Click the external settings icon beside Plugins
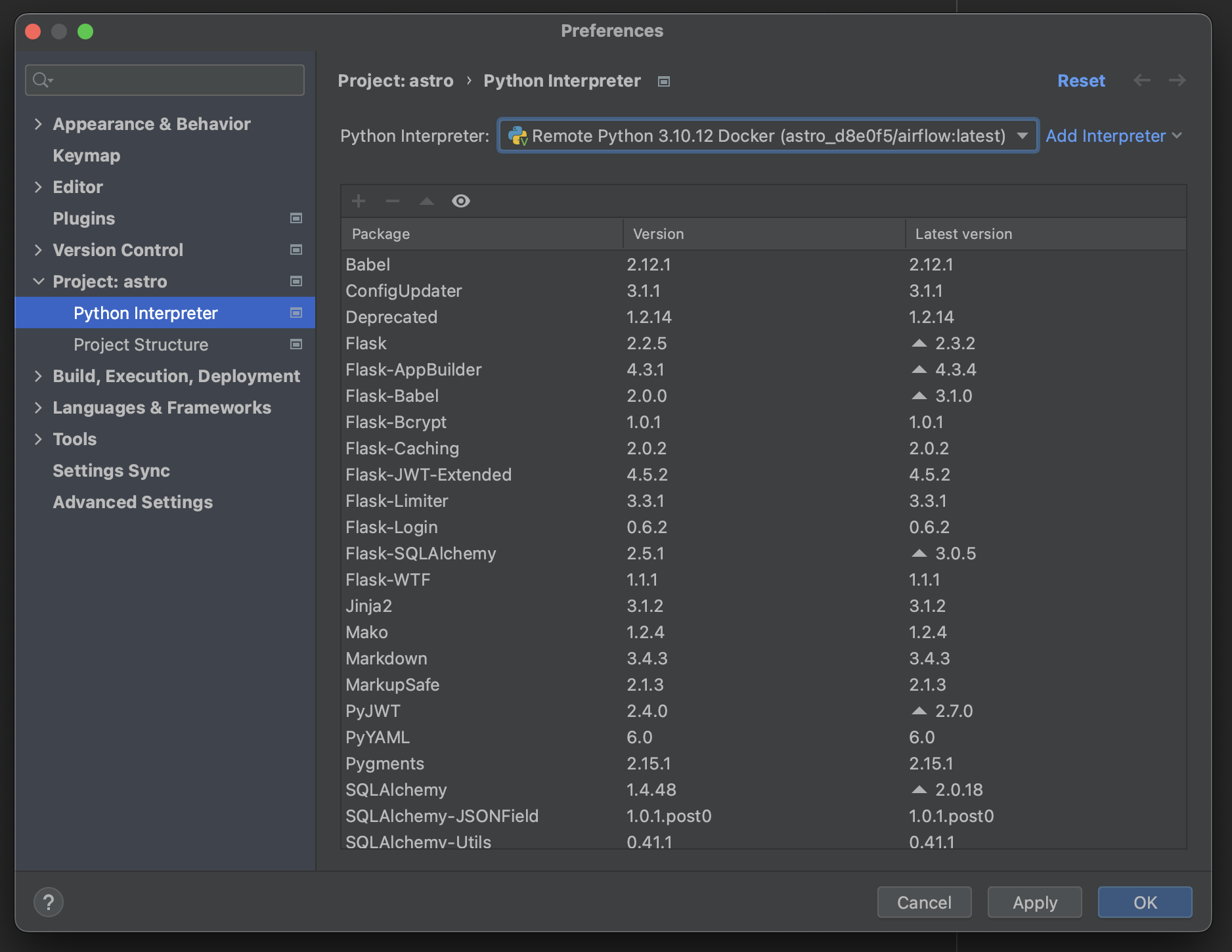1232x952 pixels. 296,218
